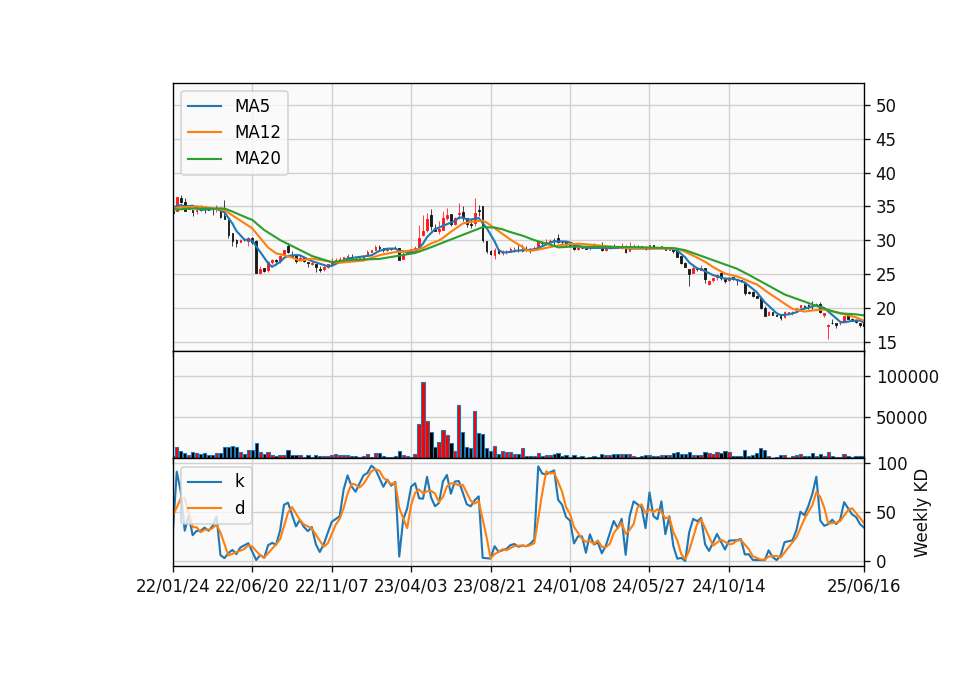Click the tallest red volume bar
This screenshot has width=960, height=690.
click(423, 420)
